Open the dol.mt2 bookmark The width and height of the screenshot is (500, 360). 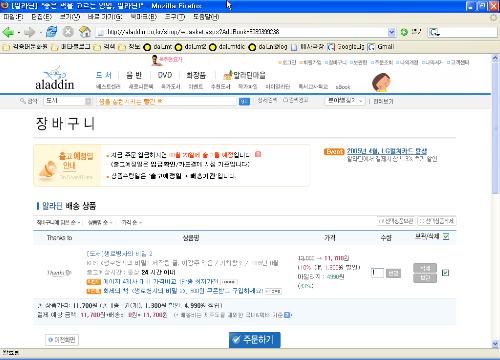(191, 47)
